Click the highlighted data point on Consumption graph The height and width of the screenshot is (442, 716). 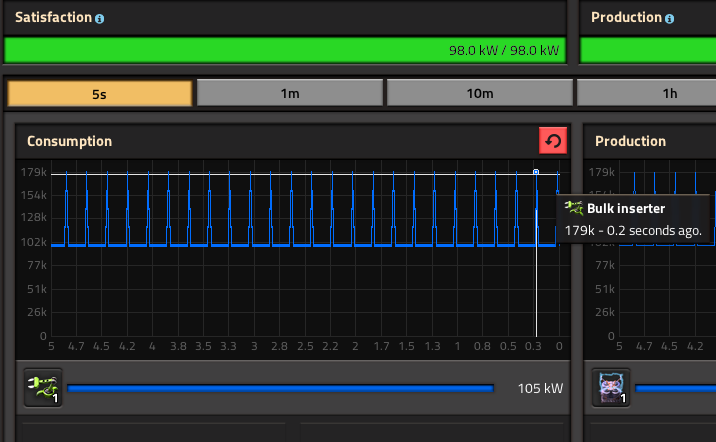[x=536, y=172]
